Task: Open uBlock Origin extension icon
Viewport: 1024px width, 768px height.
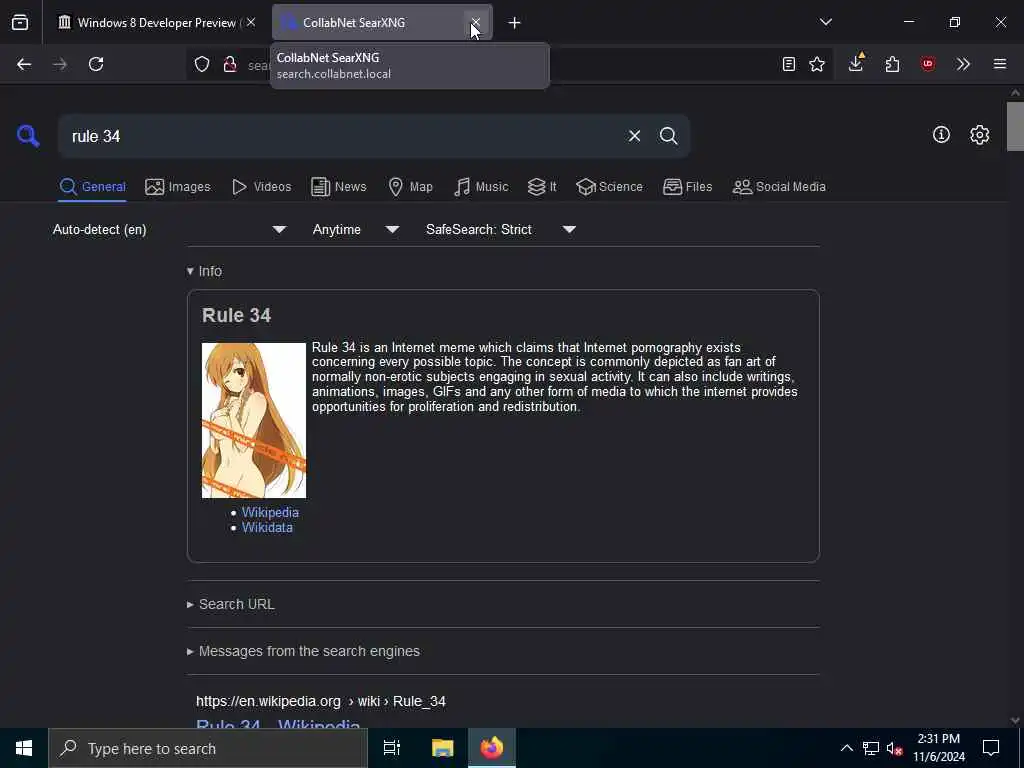Action: click(x=928, y=64)
